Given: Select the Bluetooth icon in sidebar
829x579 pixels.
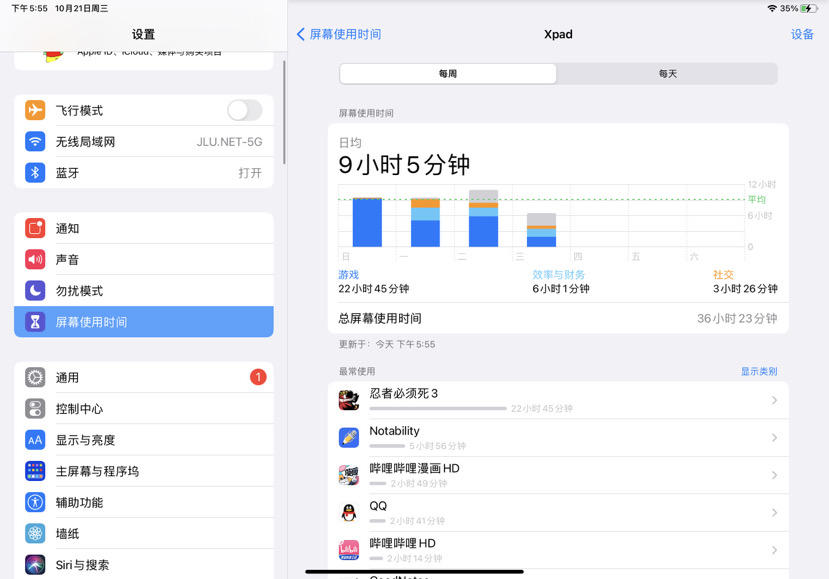Looking at the screenshot, I should point(35,173).
